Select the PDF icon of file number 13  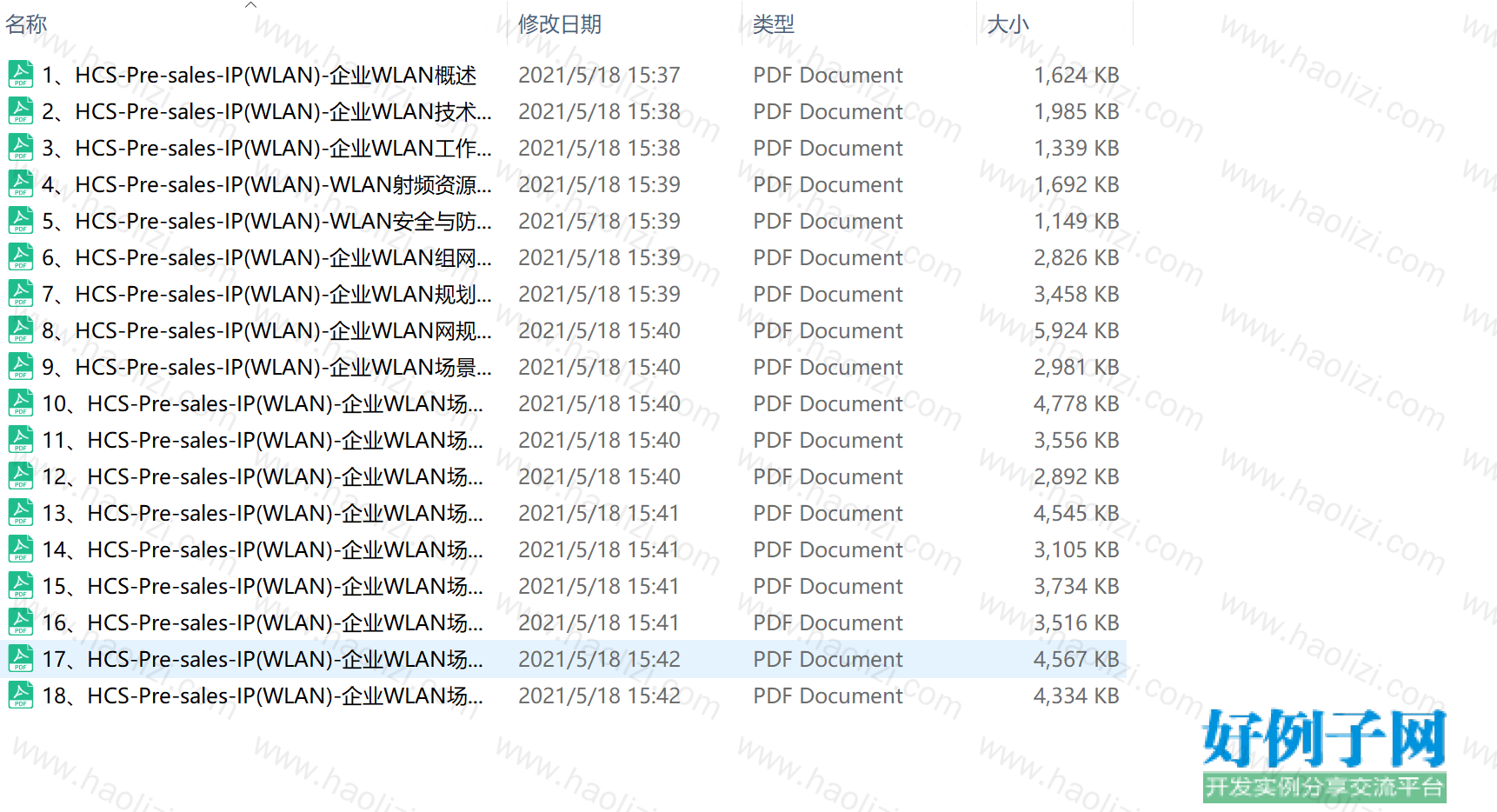21,513
